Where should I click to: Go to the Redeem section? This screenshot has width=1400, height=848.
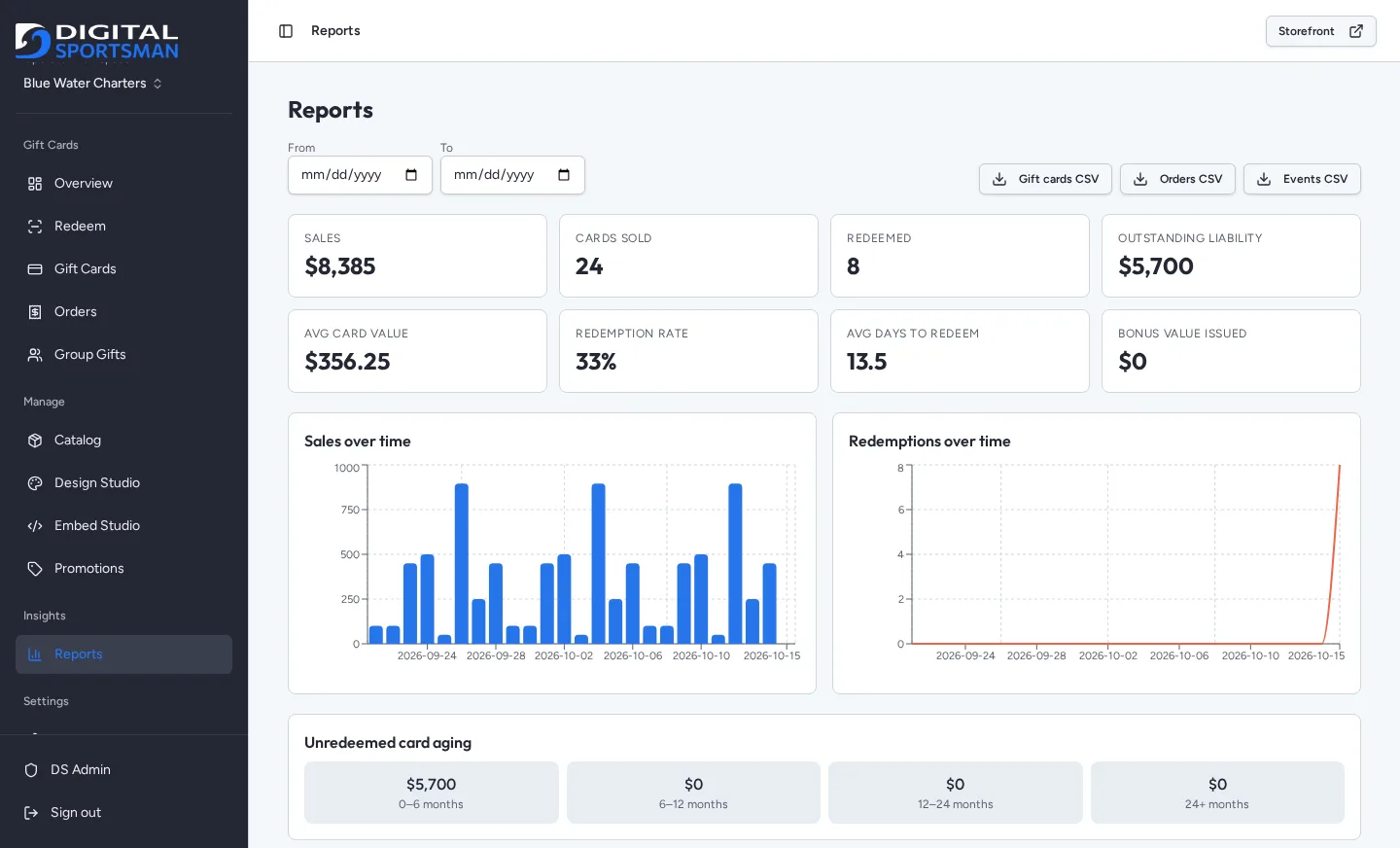tap(123, 227)
